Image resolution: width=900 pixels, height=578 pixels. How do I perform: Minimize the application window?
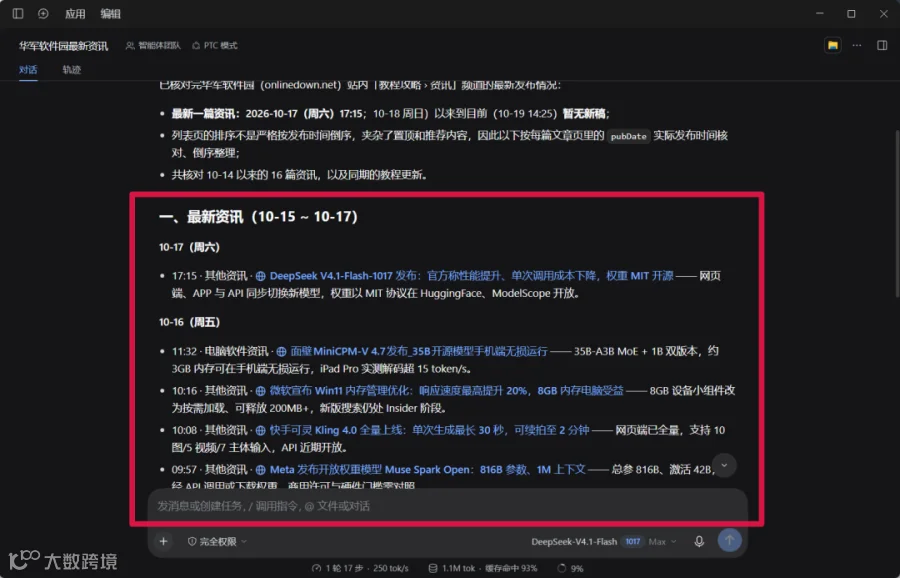point(820,13)
